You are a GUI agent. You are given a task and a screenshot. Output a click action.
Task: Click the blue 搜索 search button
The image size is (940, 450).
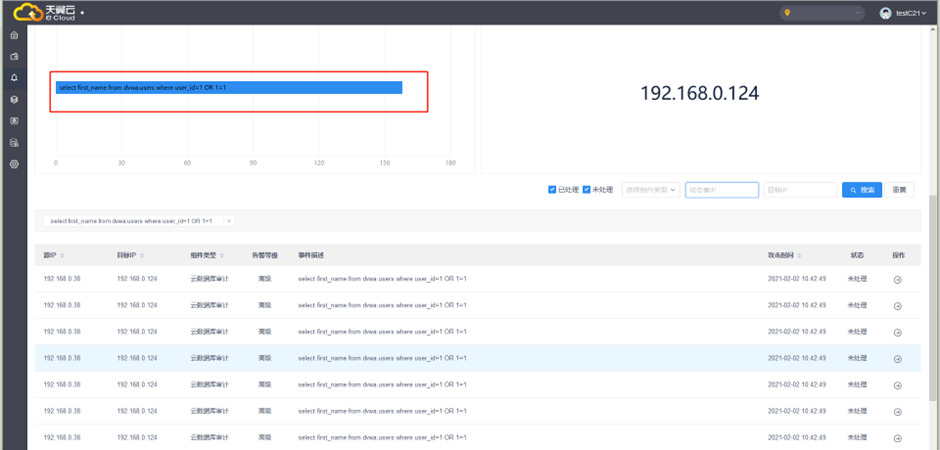tap(861, 190)
